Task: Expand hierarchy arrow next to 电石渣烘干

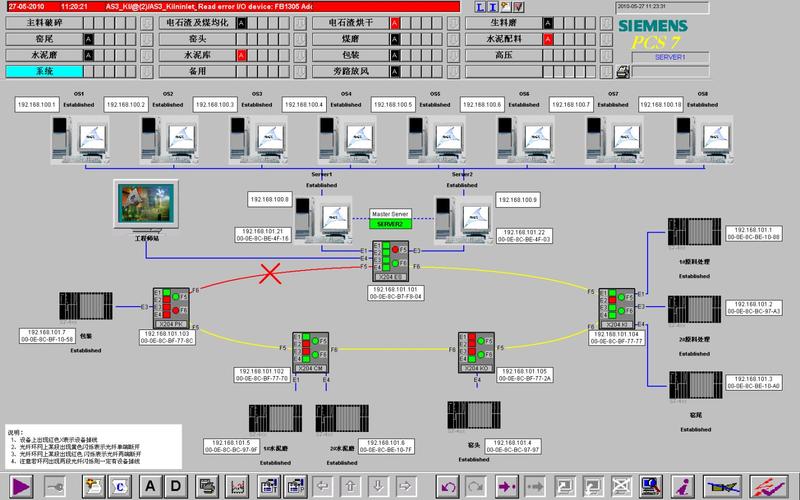Action: 453,23
